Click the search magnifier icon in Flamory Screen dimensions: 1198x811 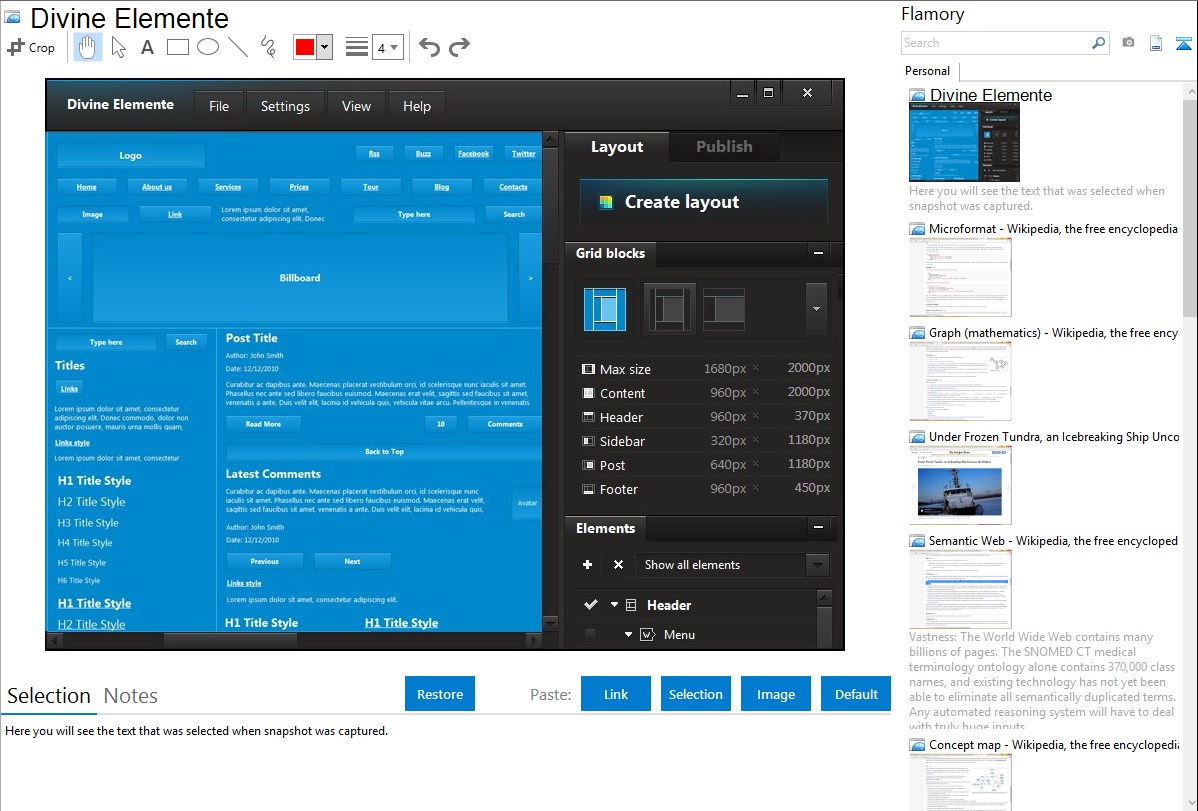click(1098, 43)
